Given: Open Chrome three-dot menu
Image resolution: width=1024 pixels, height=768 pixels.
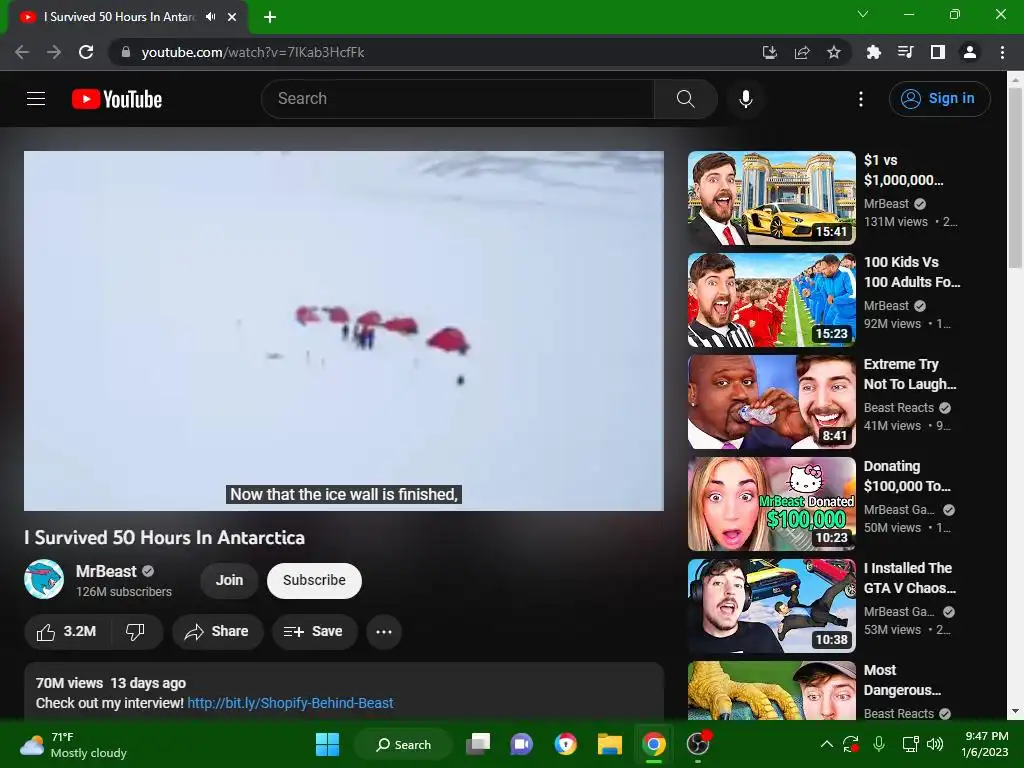Looking at the screenshot, I should click(1002, 52).
